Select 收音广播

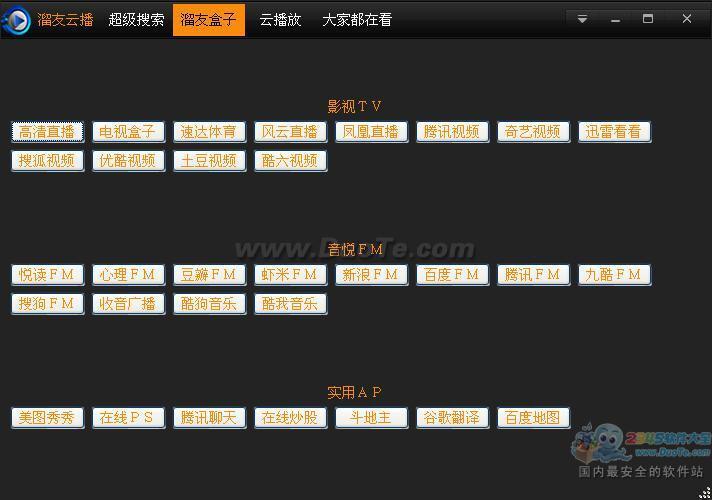(x=128, y=304)
